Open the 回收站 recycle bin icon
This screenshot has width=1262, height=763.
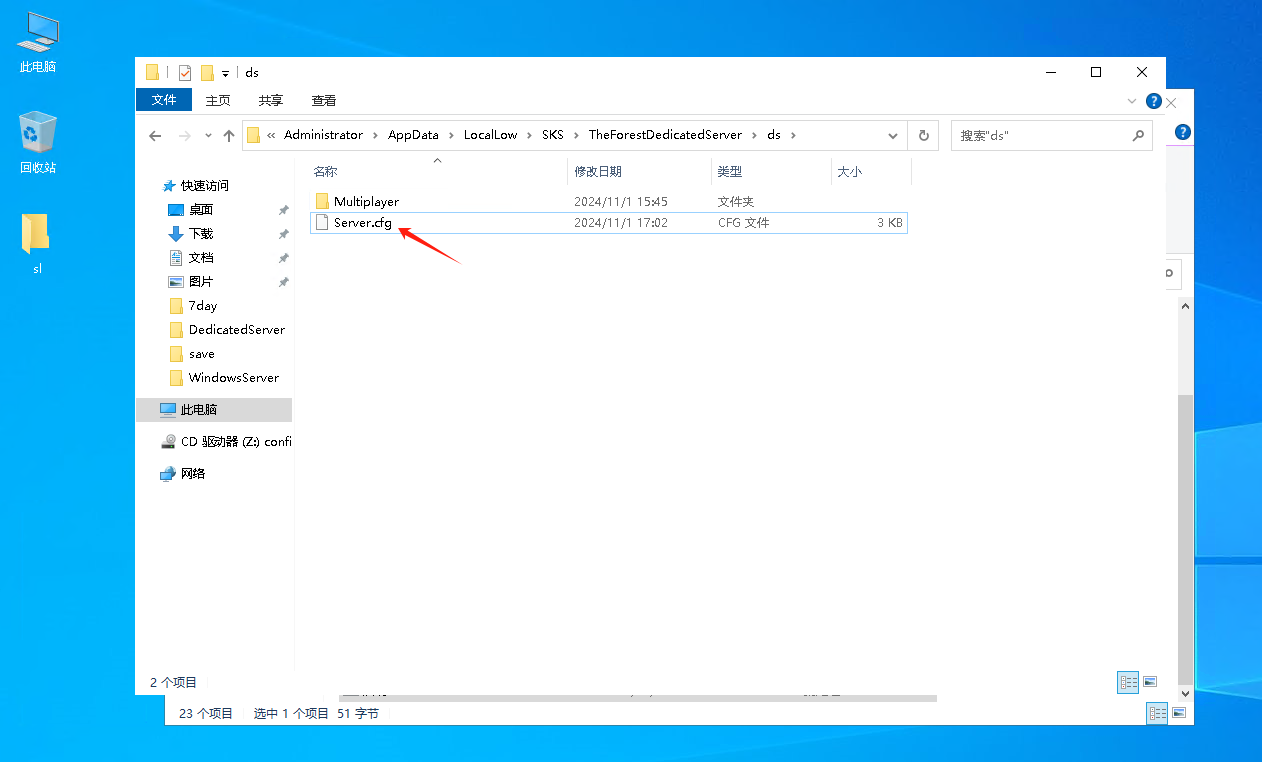click(38, 142)
